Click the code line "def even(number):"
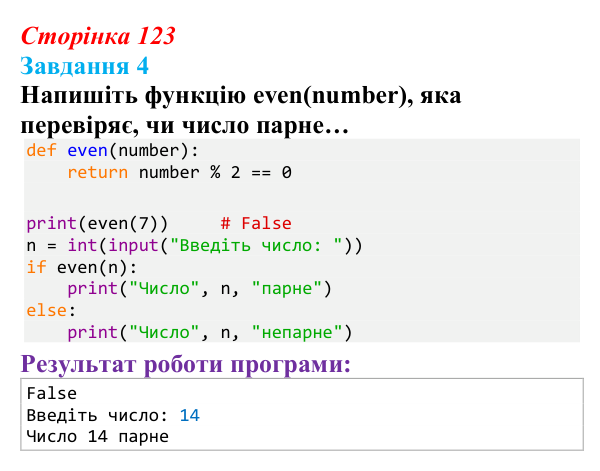600x471 pixels. tap(113, 151)
